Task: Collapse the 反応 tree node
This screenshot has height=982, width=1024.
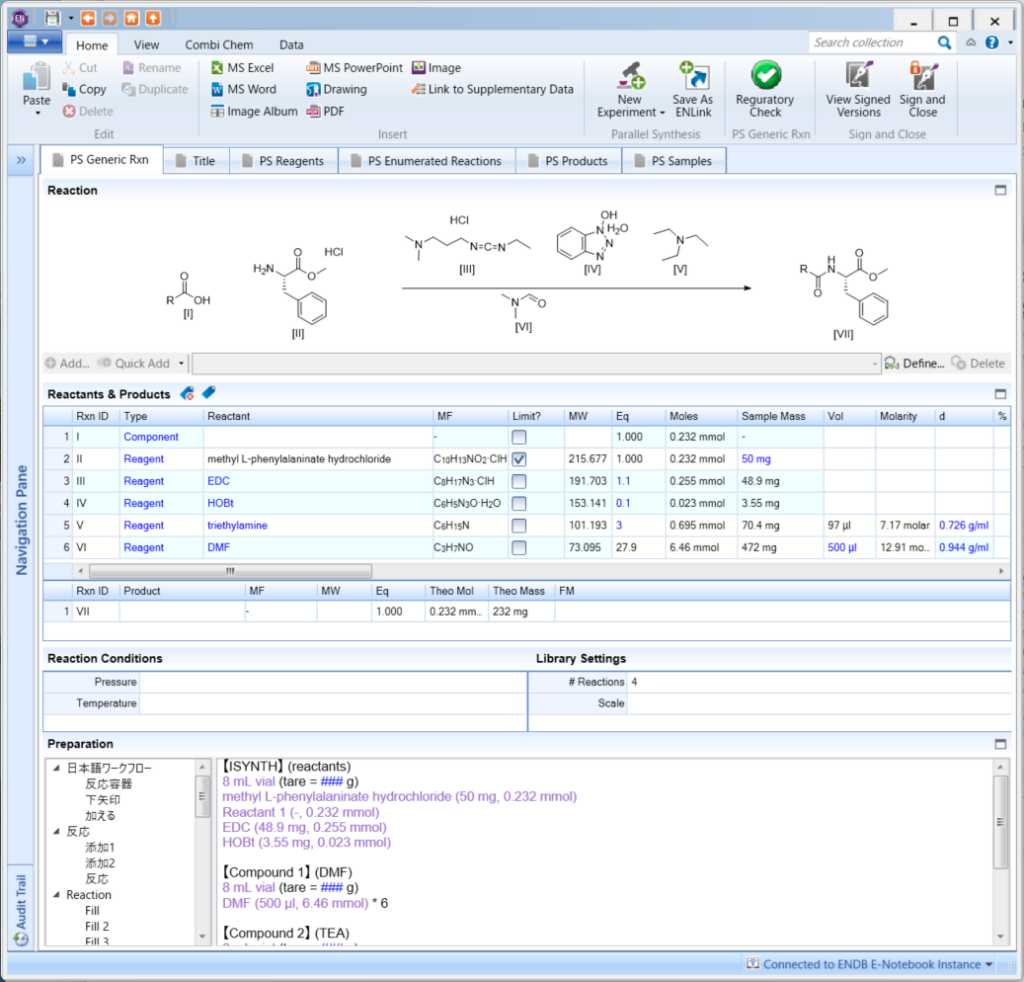Action: (x=57, y=832)
